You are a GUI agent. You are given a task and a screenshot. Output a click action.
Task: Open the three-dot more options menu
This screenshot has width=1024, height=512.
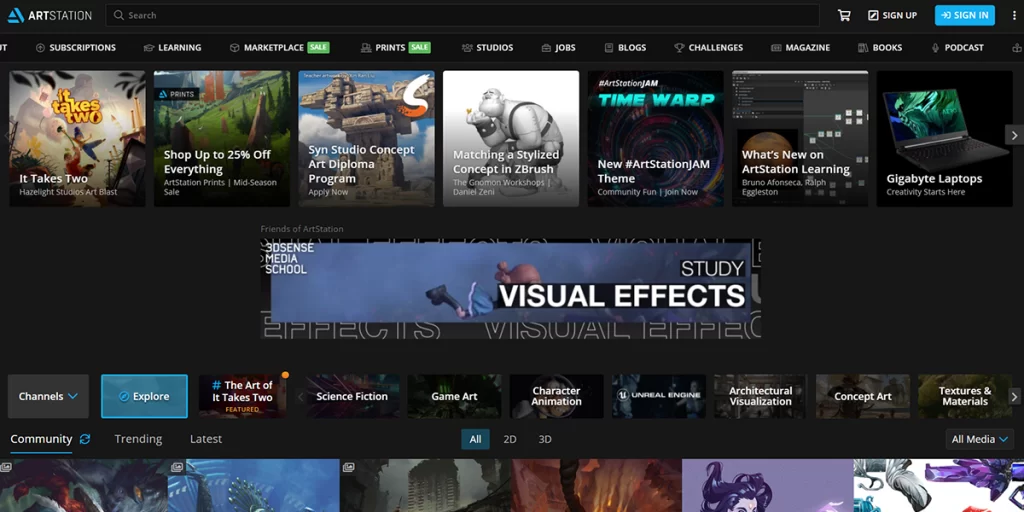pos(1013,15)
